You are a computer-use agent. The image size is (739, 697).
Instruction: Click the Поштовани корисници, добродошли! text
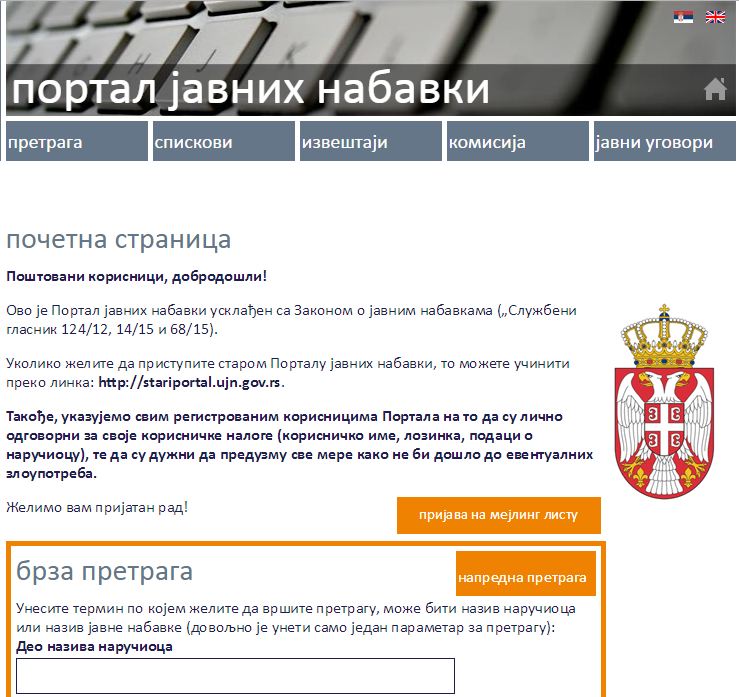tap(137, 276)
